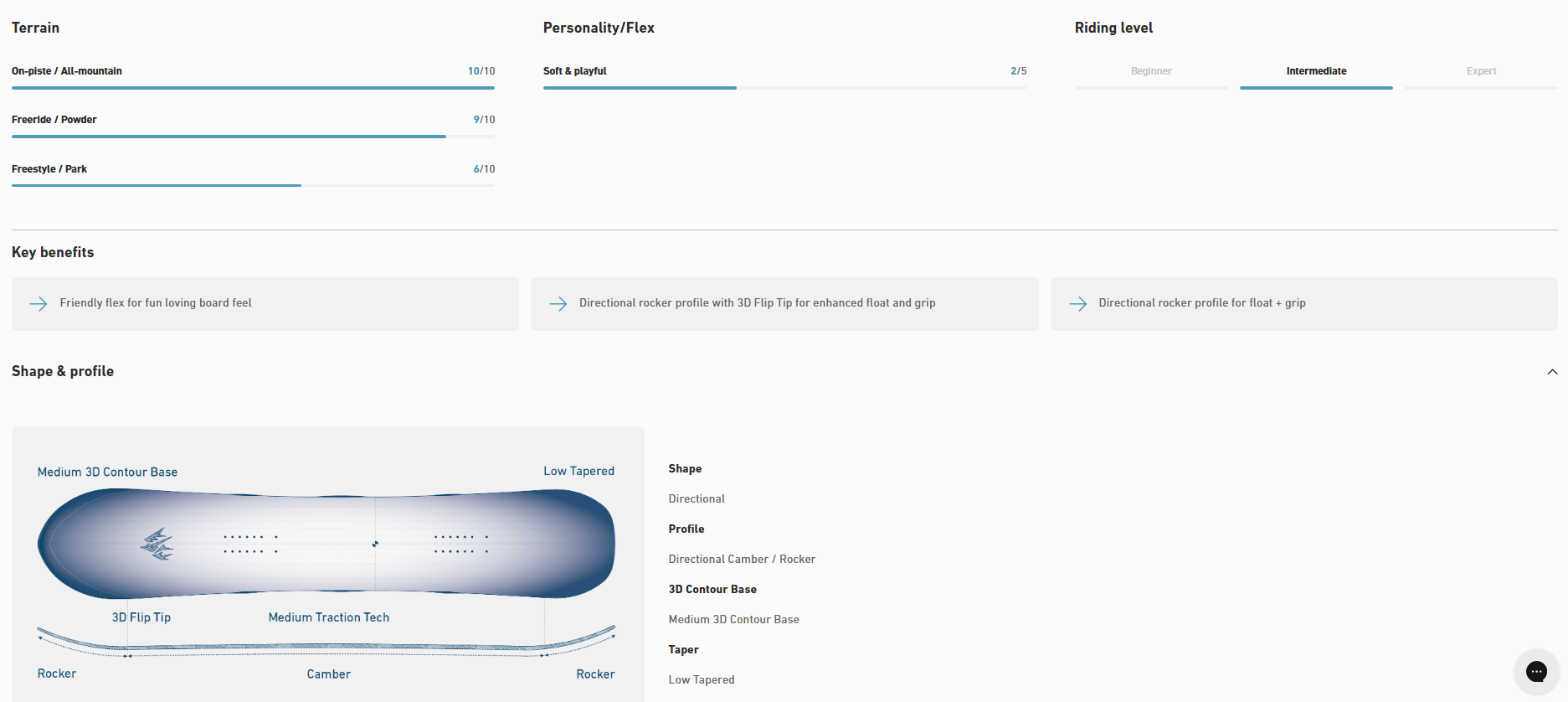Click the Soft & playful flex bar
1568x702 pixels.
click(x=784, y=87)
